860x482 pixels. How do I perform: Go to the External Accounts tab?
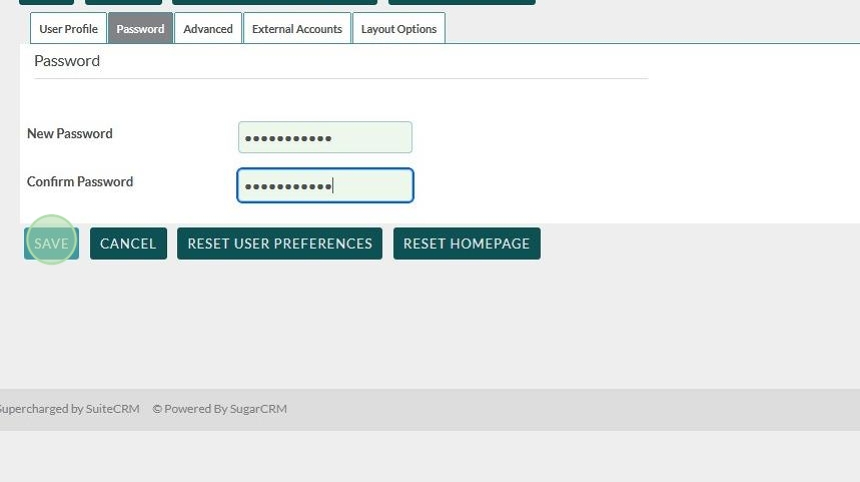click(x=297, y=29)
